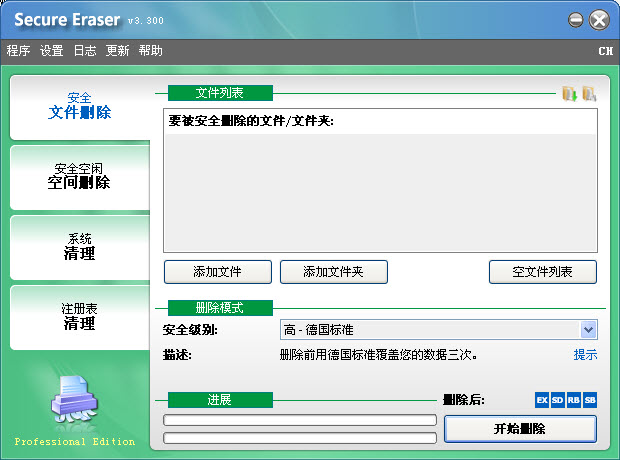Minimize the Secure Eraser window

pos(576,20)
